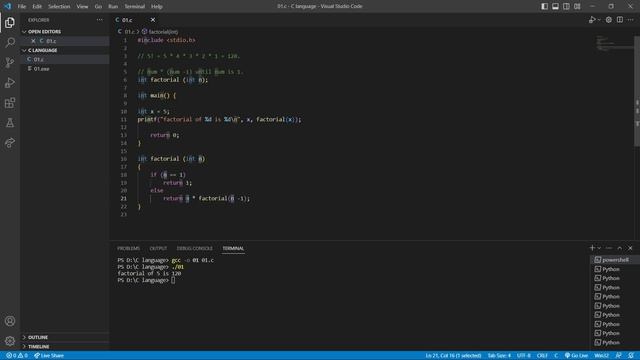The image size is (640, 360).
Task: Change the C language mode
Action: tap(556, 356)
